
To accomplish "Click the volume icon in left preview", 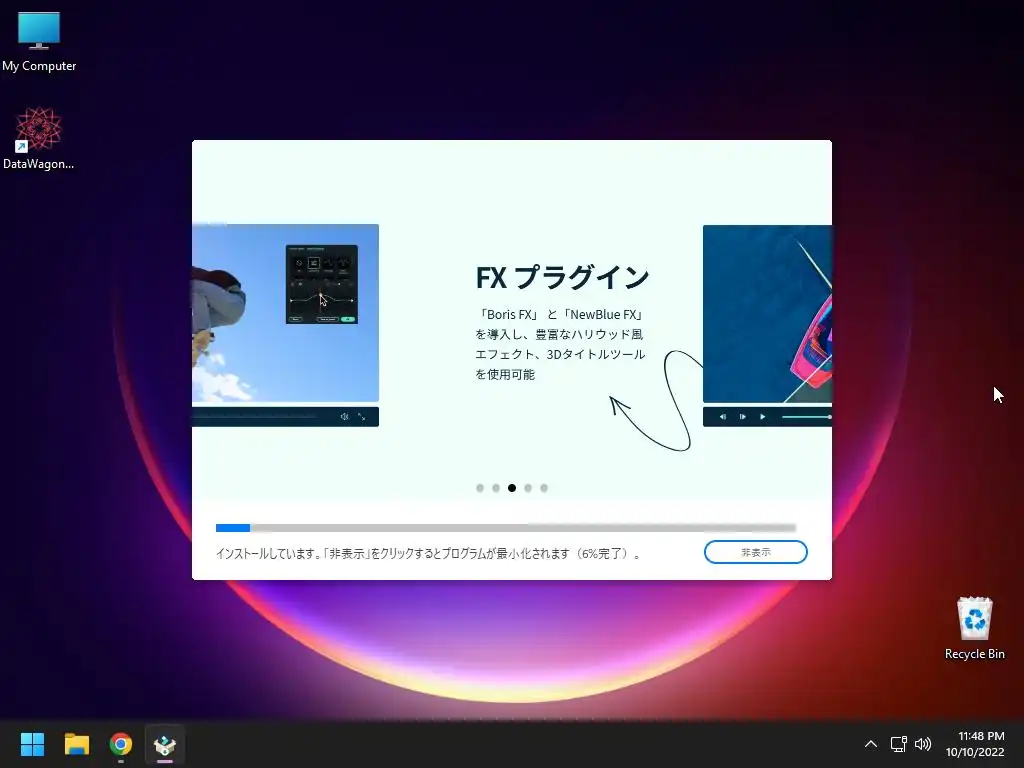I will pyautogui.click(x=344, y=416).
